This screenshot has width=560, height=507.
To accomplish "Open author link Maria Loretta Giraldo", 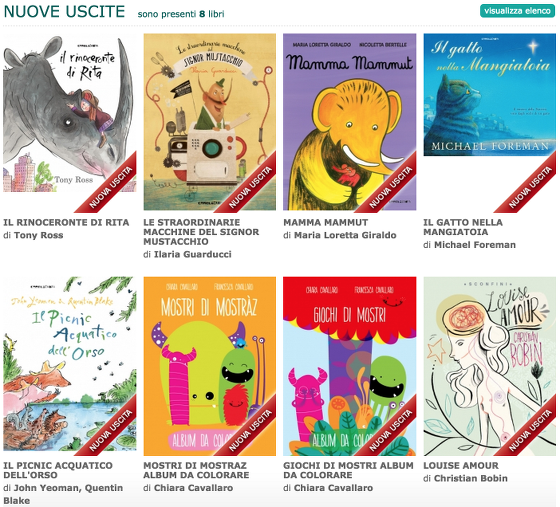I will (x=345, y=235).
